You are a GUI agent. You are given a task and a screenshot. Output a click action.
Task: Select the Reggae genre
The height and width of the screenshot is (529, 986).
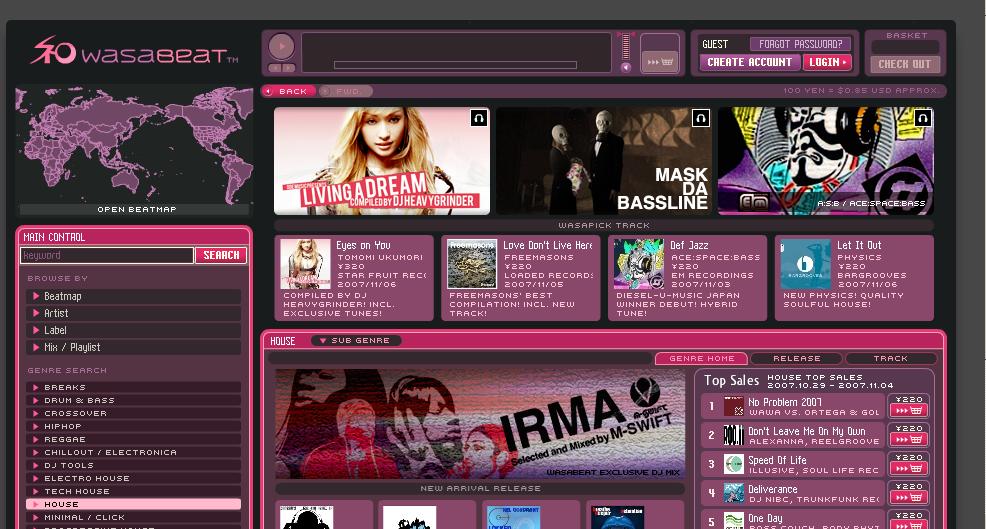click(133, 439)
